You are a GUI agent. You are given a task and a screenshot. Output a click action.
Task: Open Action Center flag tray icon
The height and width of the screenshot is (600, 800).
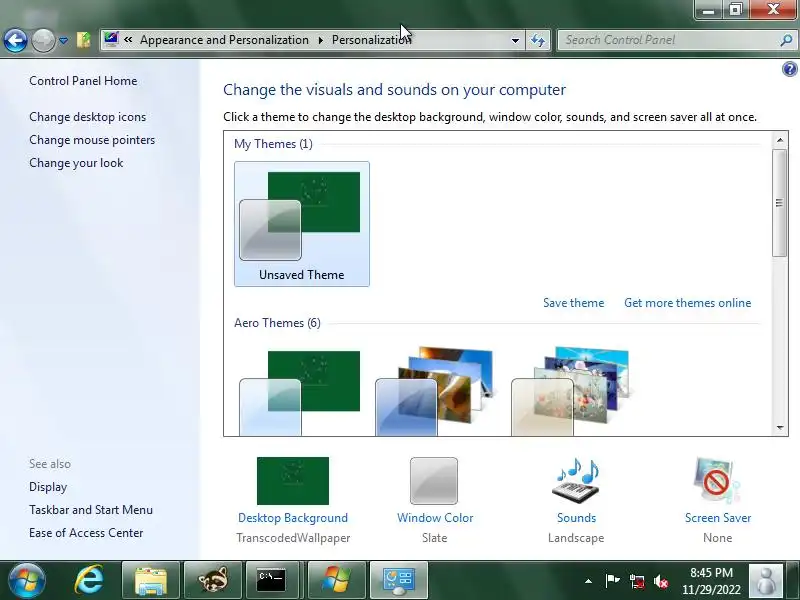point(612,581)
